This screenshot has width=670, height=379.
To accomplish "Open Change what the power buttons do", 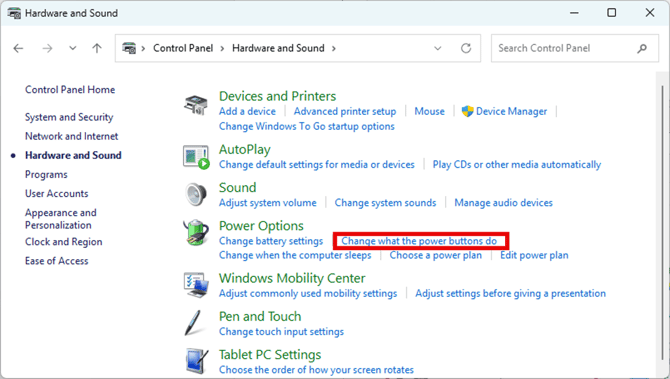I will pos(419,241).
